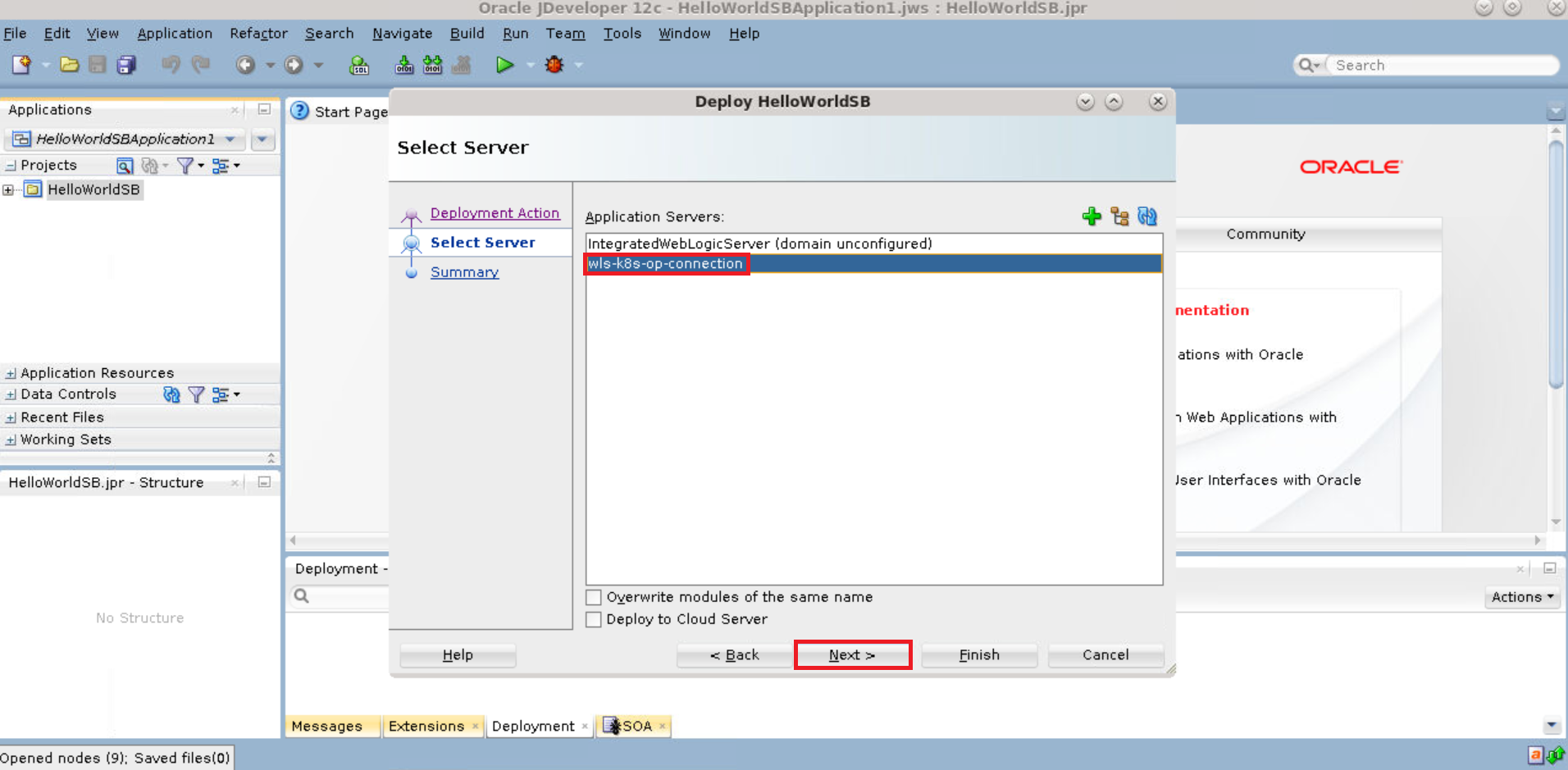1568x770 pixels.
Task: Go to the Summary step link
Action: (464, 272)
